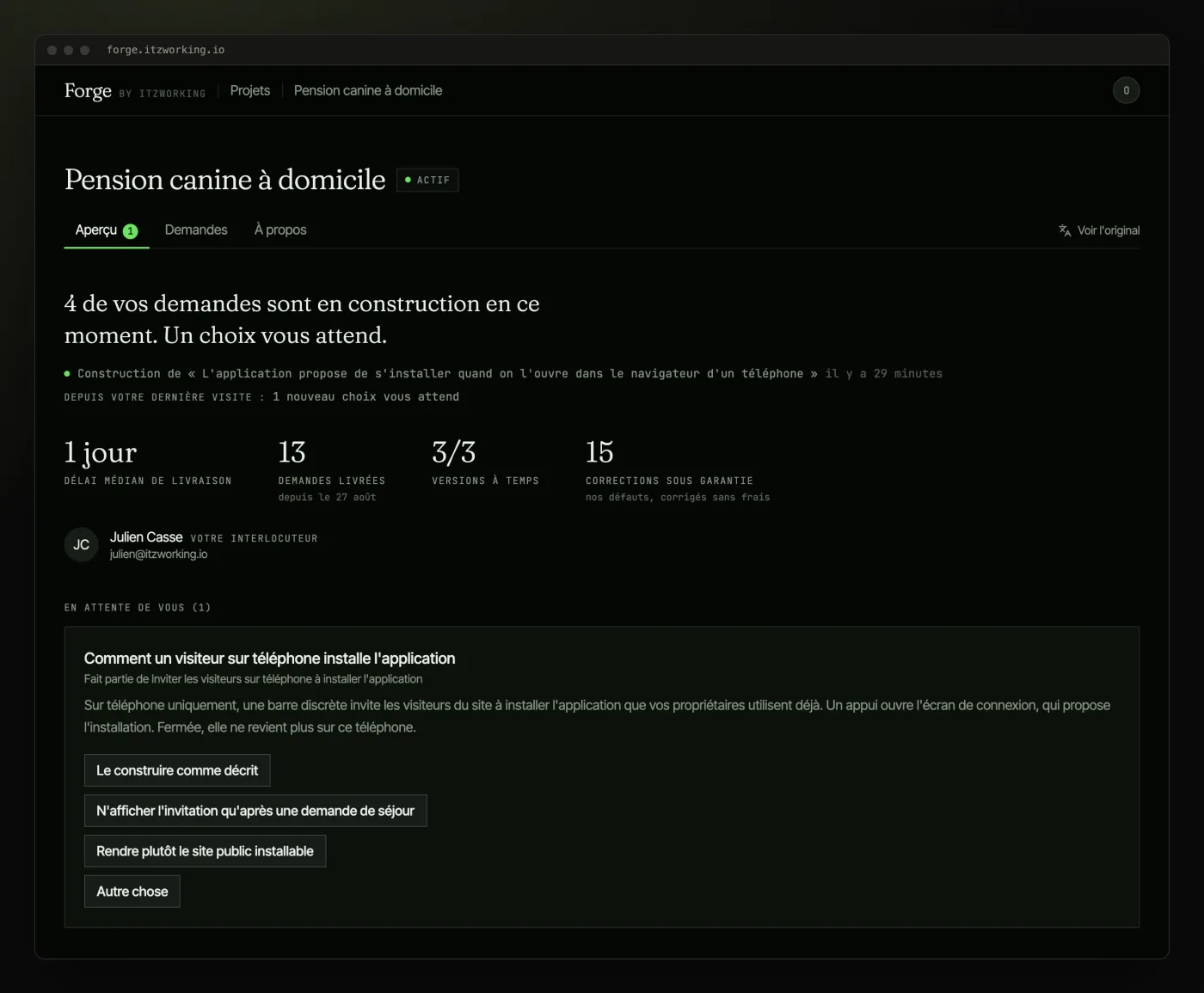The height and width of the screenshot is (993, 1204).
Task: Click the 13 demandes livrées statistic
Action: click(x=332, y=470)
